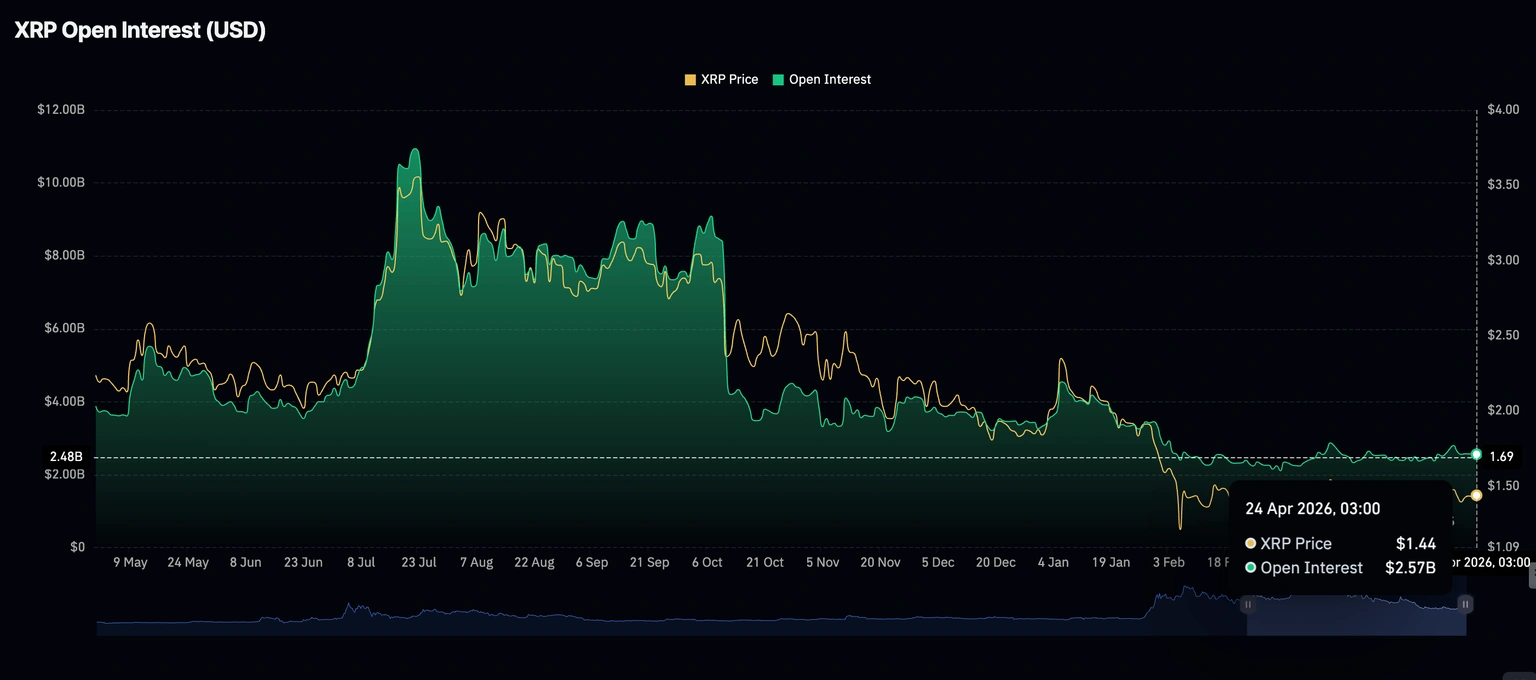Click the tooltip yellow XRP Price dot
This screenshot has width=1536, height=680.
[x=1250, y=543]
